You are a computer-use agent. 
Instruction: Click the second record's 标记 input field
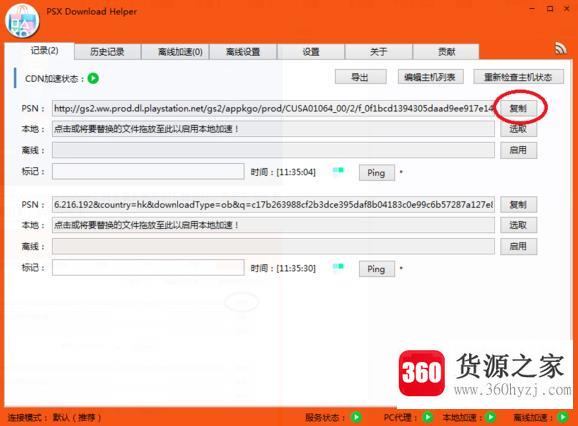click(148, 268)
